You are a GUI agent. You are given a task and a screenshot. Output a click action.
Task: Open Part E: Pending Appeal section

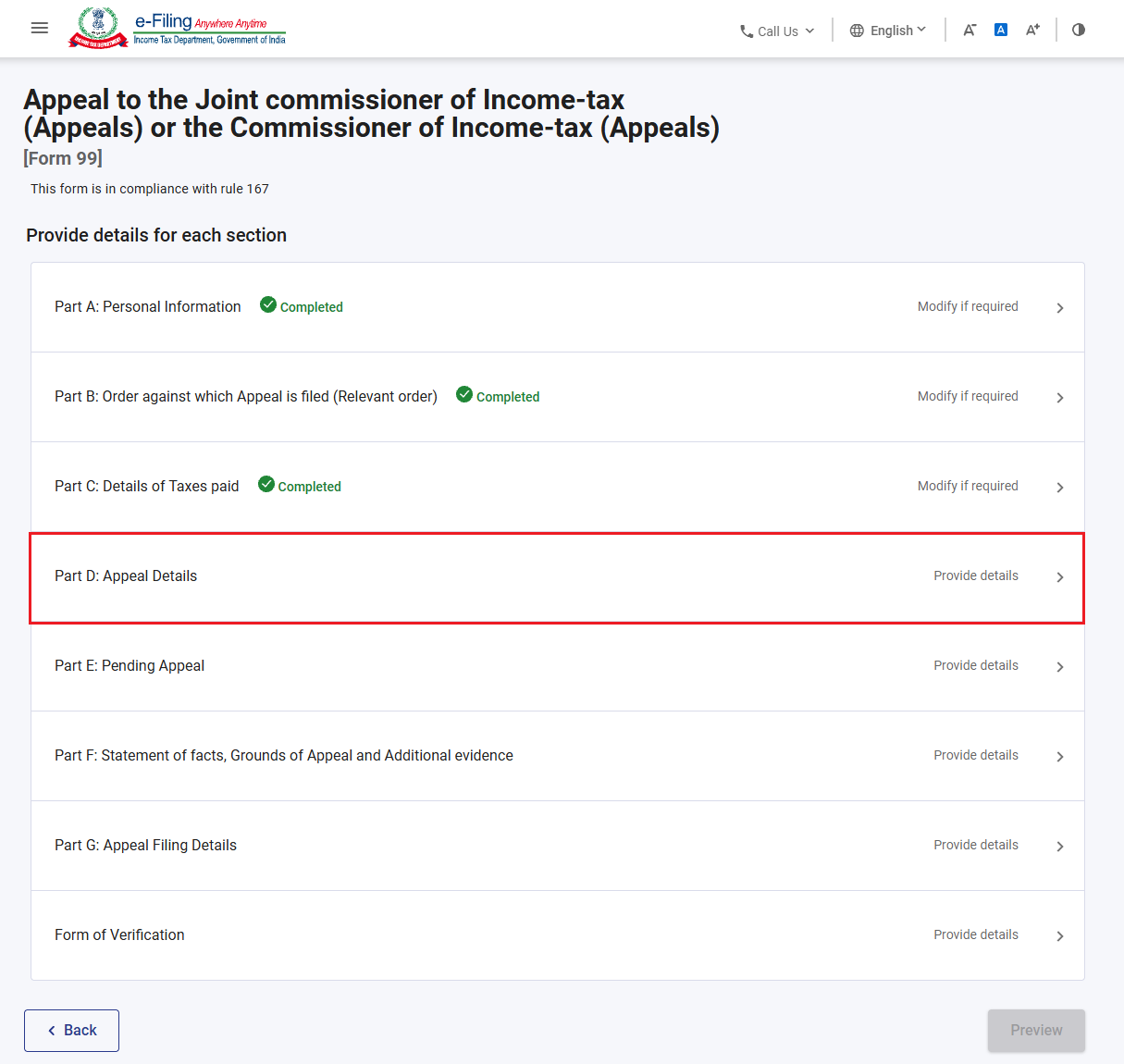558,666
